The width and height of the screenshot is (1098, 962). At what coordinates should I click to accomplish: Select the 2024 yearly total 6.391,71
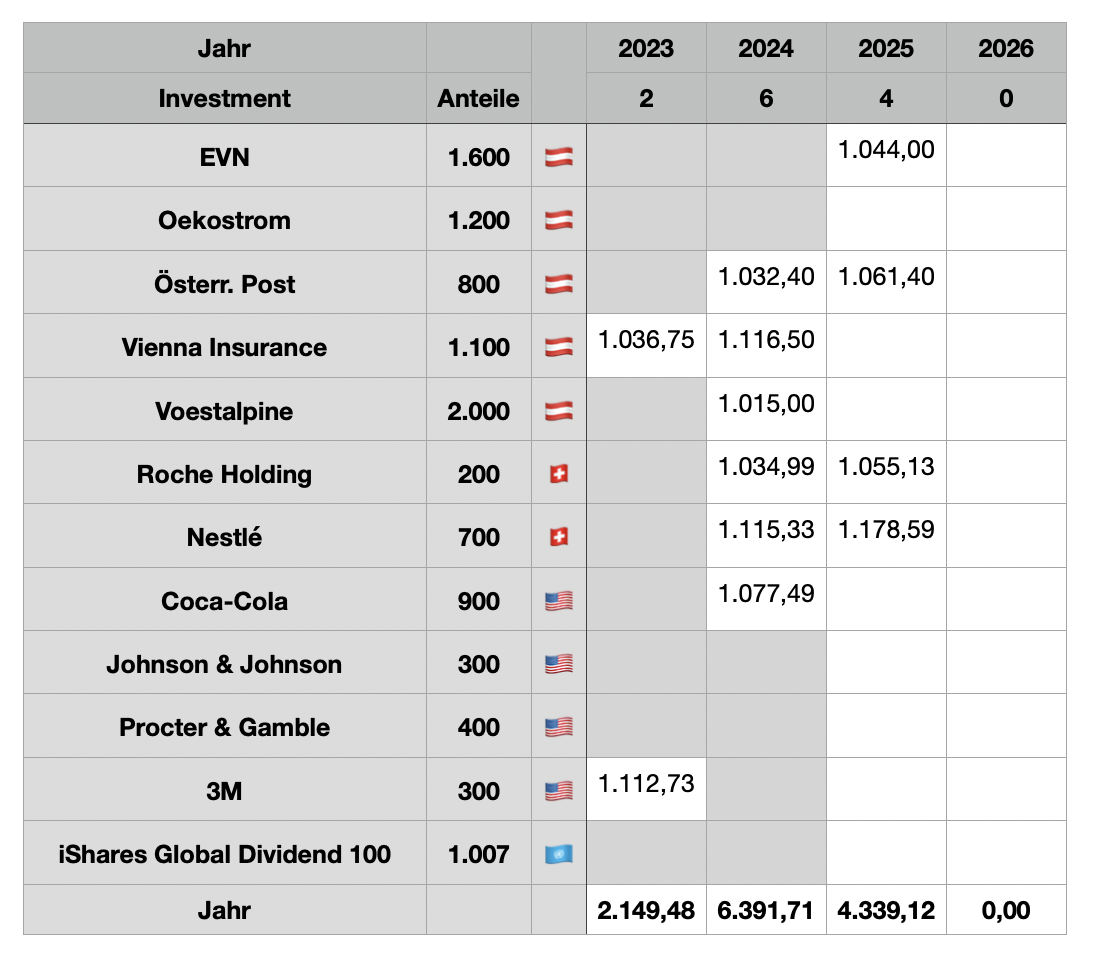coord(766,910)
